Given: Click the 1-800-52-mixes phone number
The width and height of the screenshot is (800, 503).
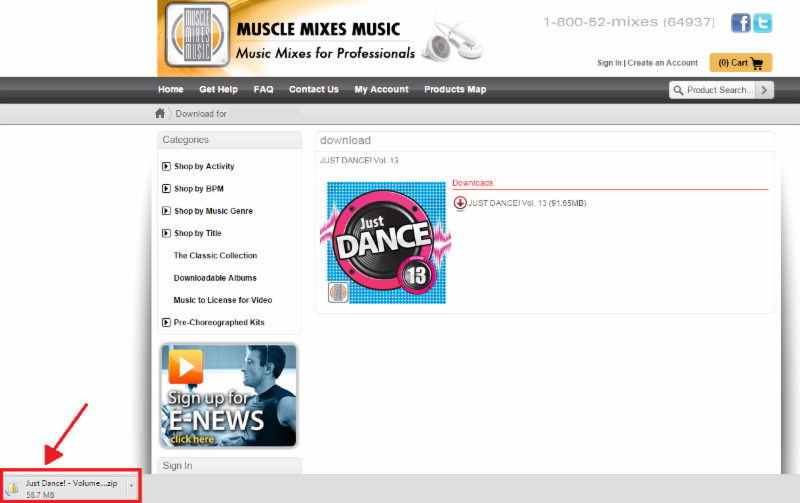Looking at the screenshot, I should click(629, 22).
